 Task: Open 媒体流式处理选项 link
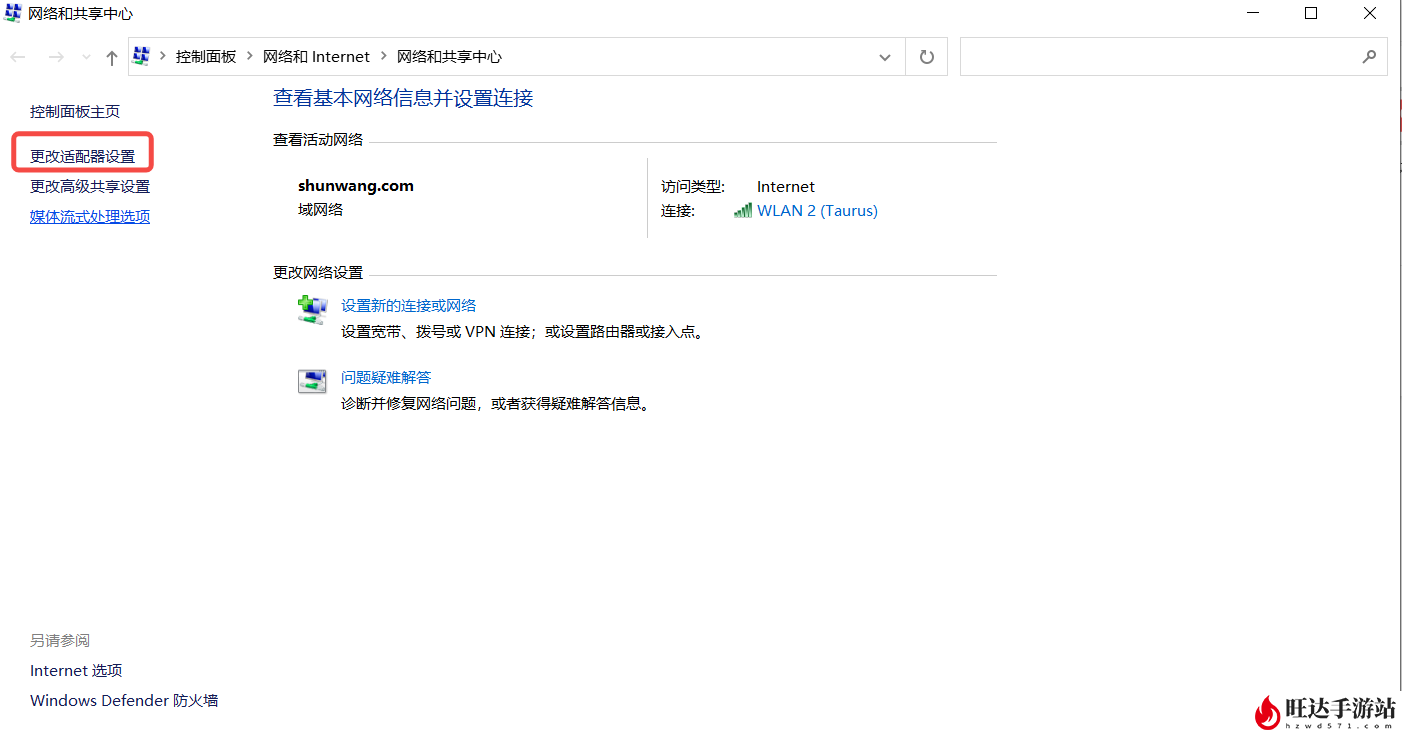90,216
